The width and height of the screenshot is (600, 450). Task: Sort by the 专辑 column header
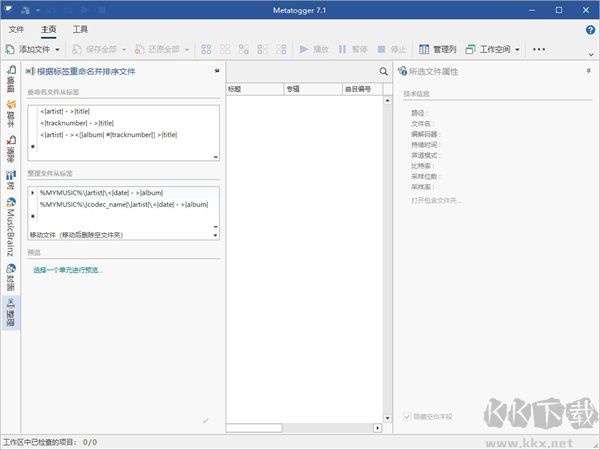coord(313,89)
